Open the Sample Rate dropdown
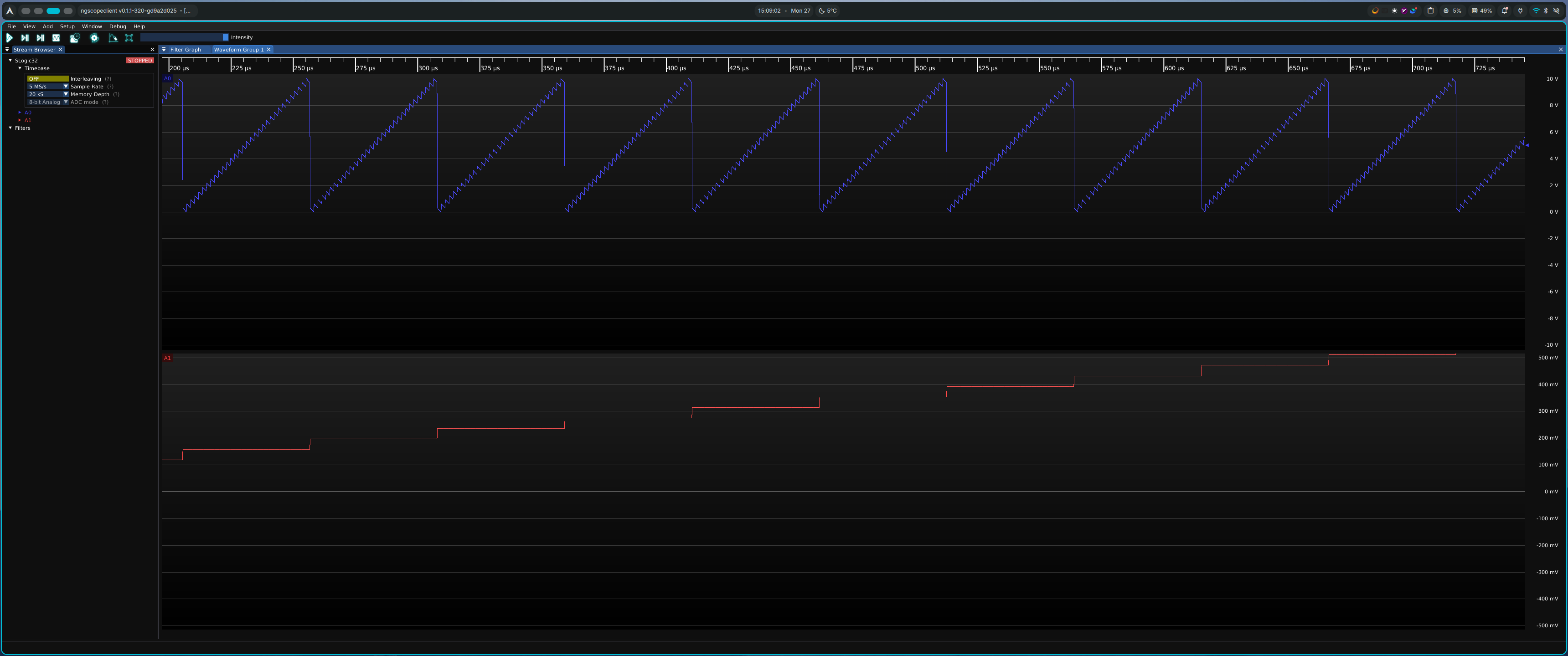 (x=66, y=87)
